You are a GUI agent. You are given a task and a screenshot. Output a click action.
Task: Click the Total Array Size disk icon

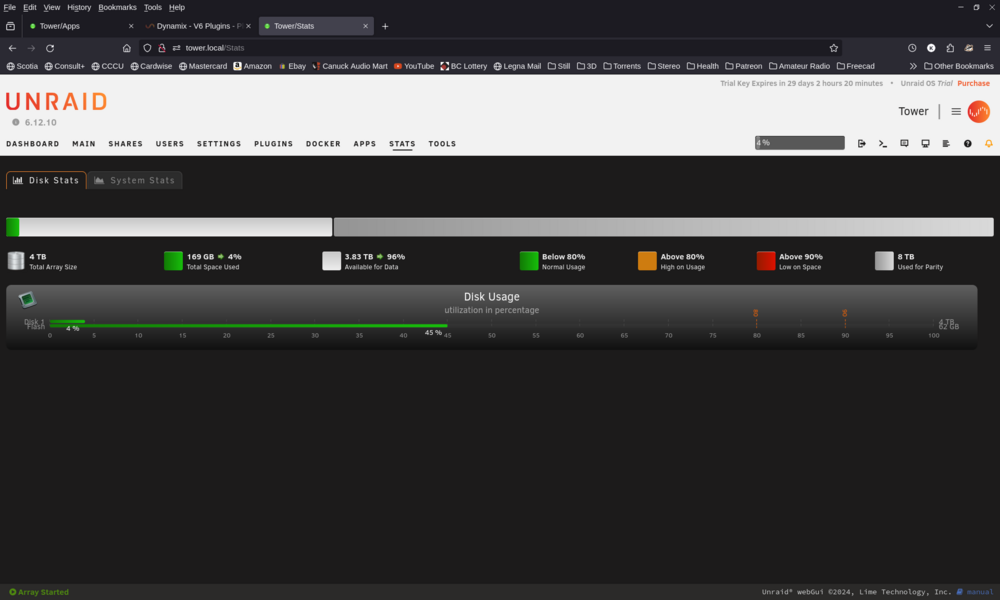tap(16, 260)
